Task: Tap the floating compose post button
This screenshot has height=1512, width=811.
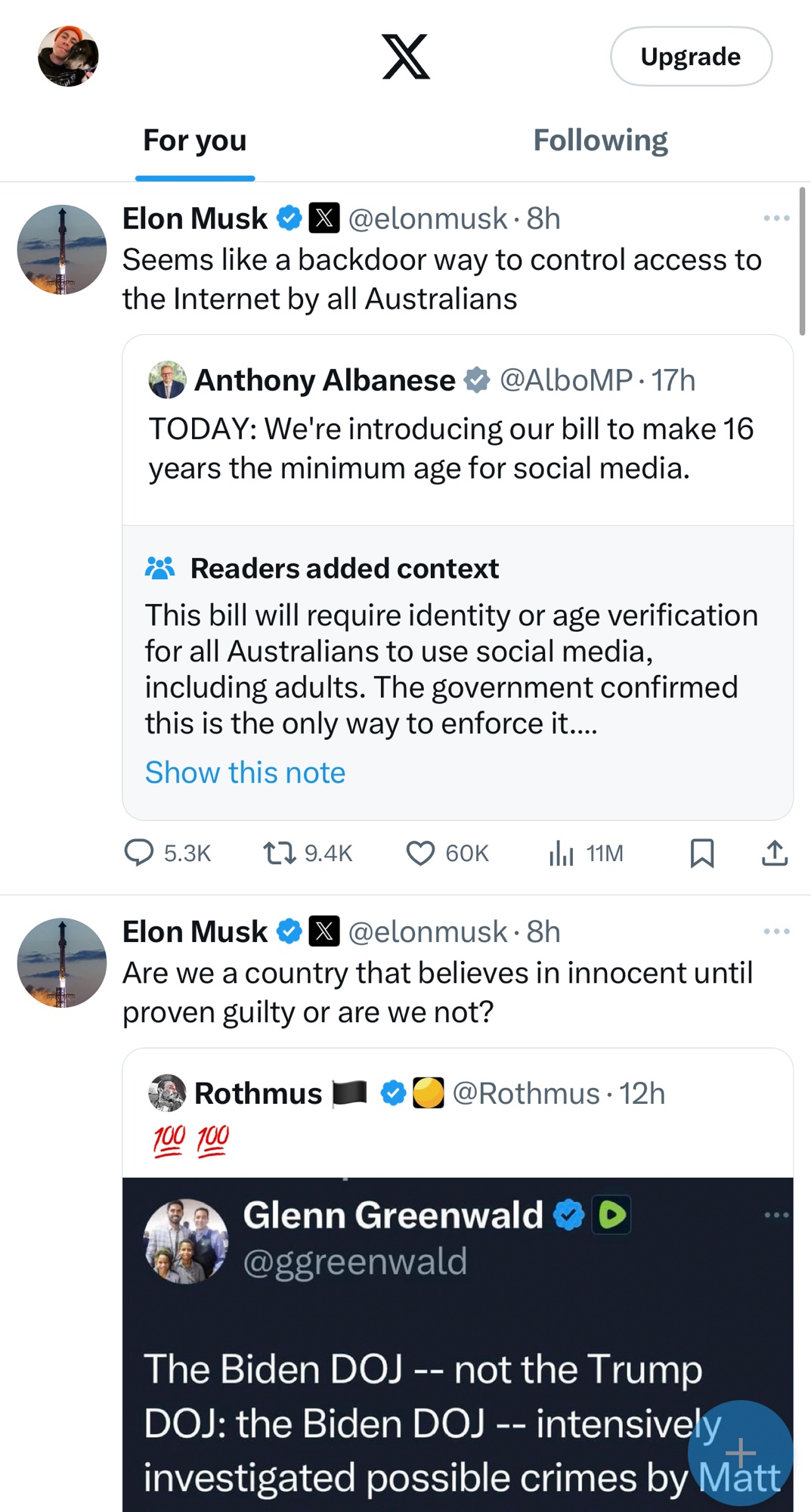Action: pyautogui.click(x=740, y=1452)
